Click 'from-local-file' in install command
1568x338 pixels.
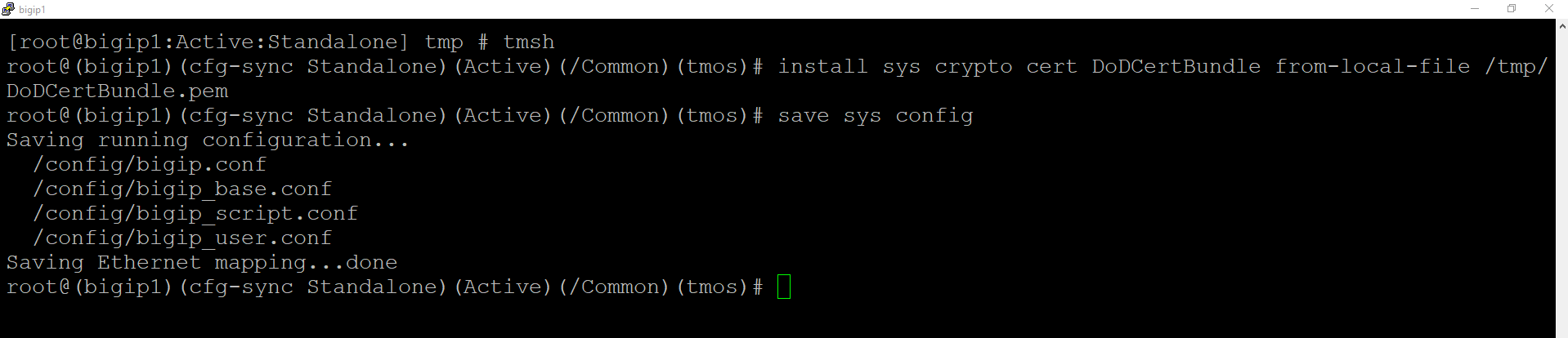[1373, 66]
